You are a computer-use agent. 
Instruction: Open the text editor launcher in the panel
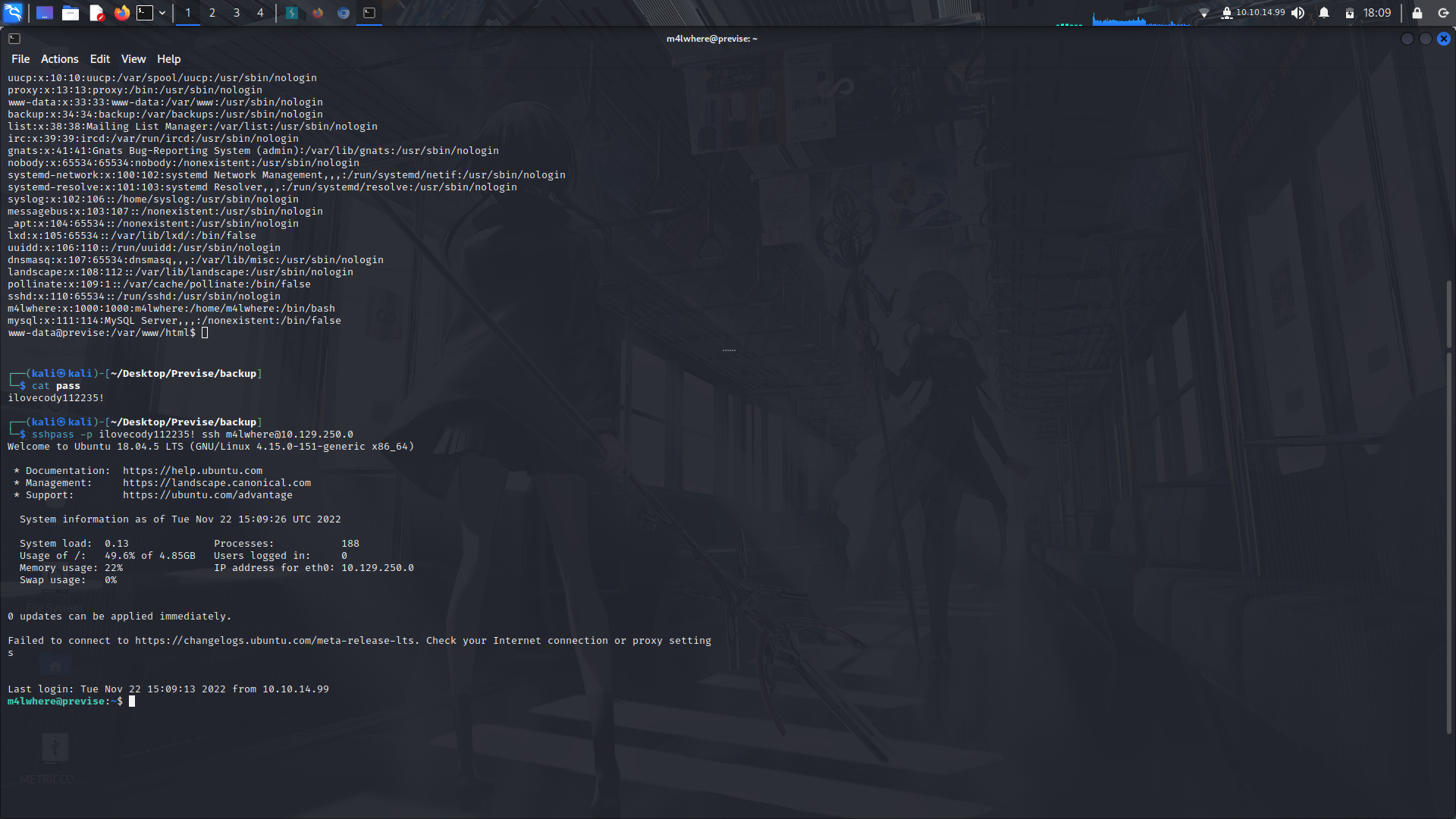pyautogui.click(x=96, y=13)
